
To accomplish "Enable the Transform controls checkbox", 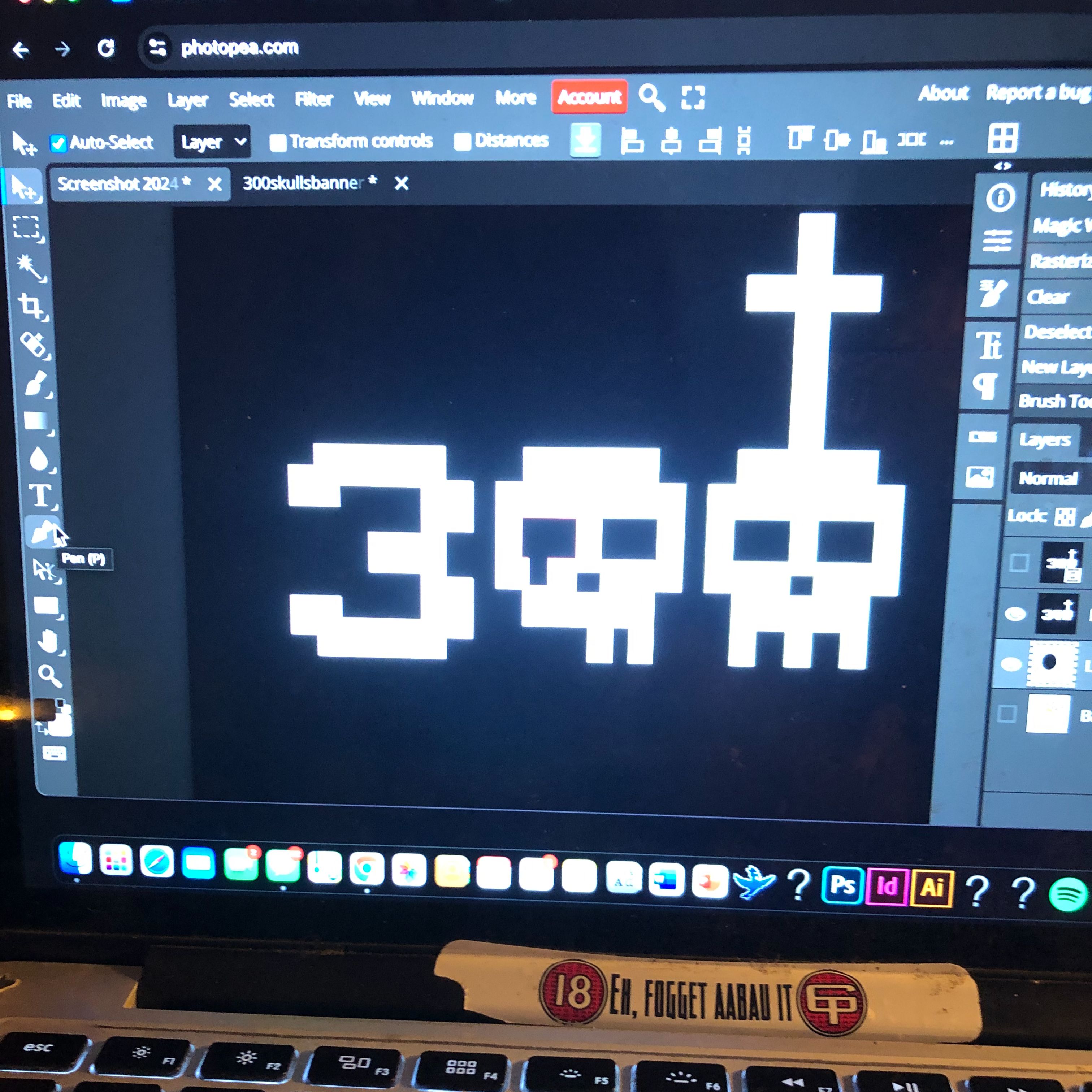I will click(x=278, y=142).
